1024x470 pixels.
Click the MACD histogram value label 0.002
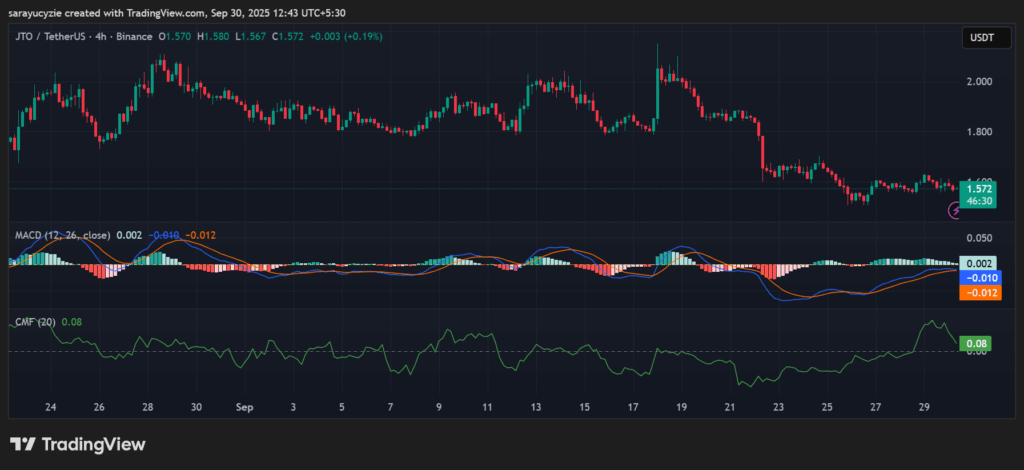pos(976,263)
